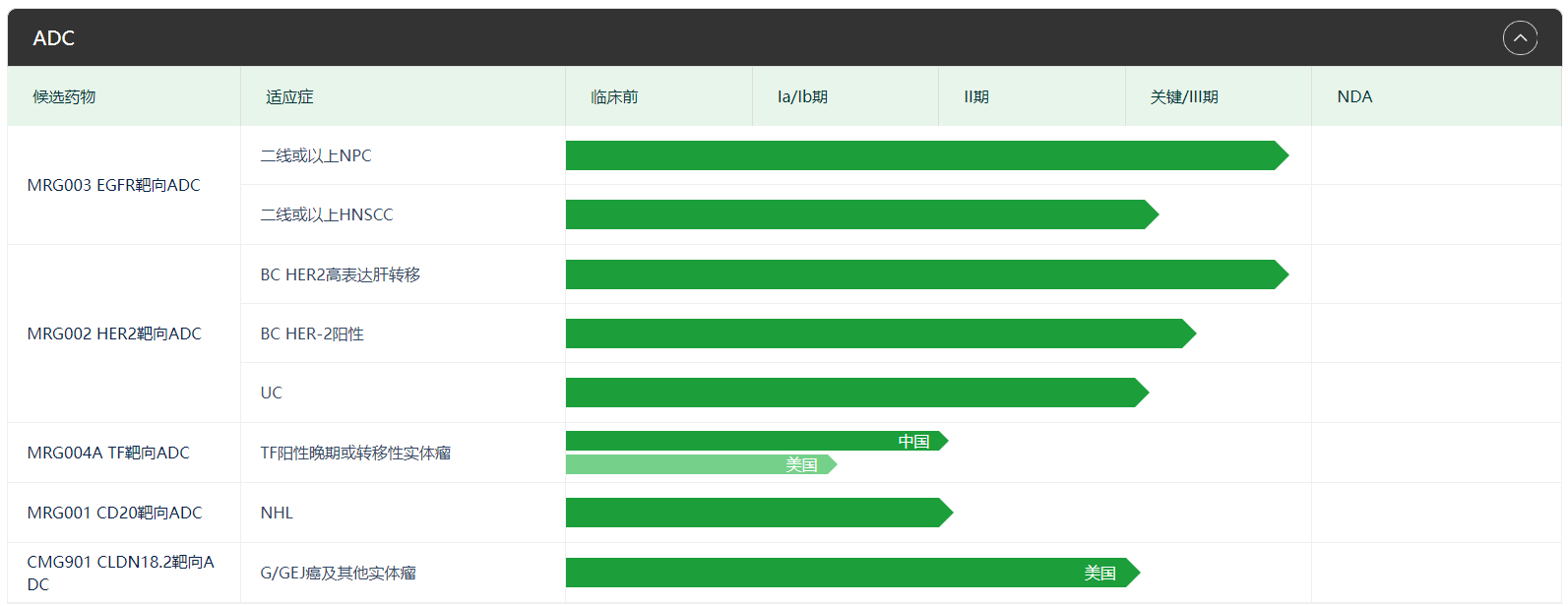1568x606 pixels.
Task: Click MRG004A TF靶向ADC candidate name
Action: (108, 453)
